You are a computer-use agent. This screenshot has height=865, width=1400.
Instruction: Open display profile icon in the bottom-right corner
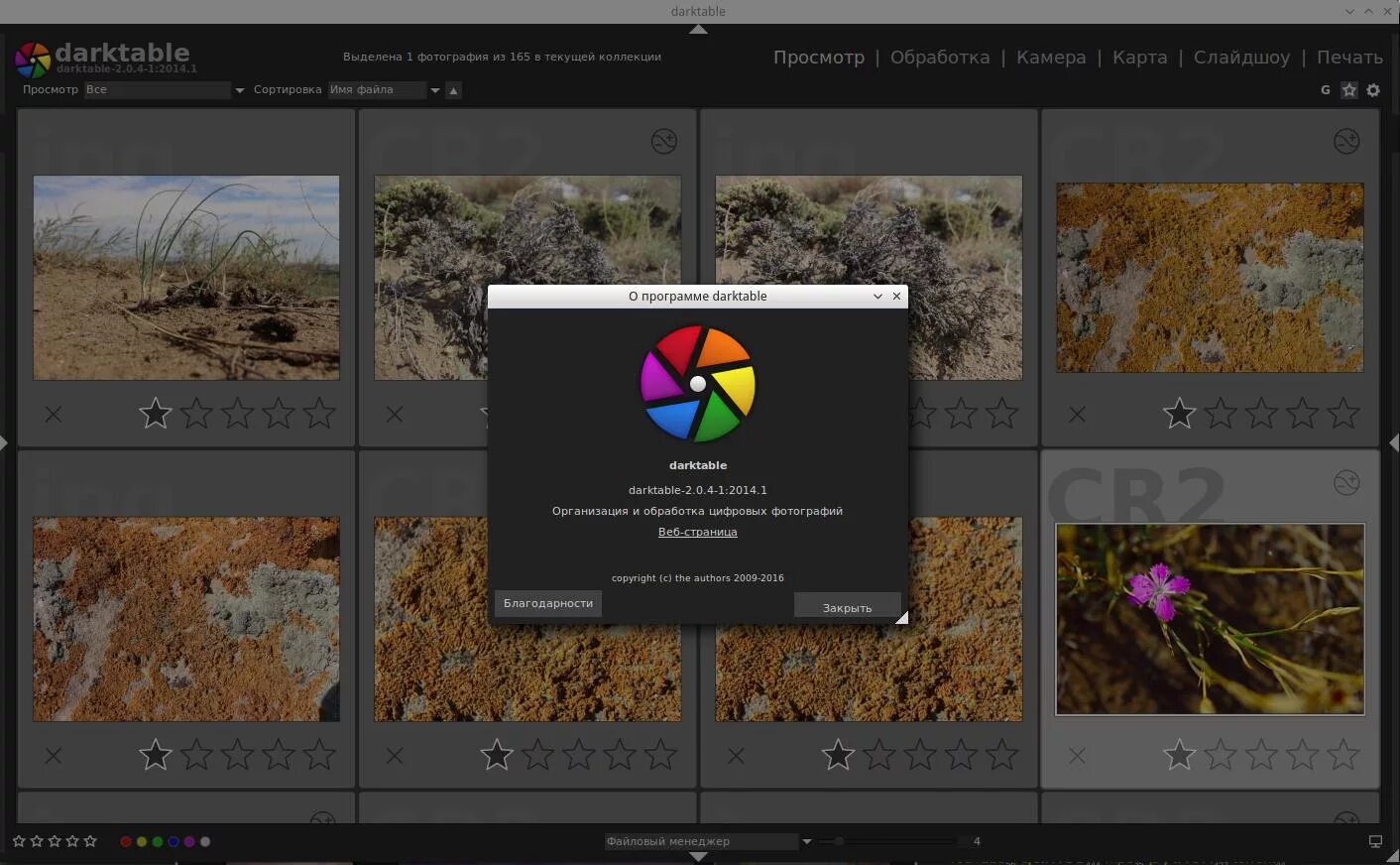[1375, 841]
